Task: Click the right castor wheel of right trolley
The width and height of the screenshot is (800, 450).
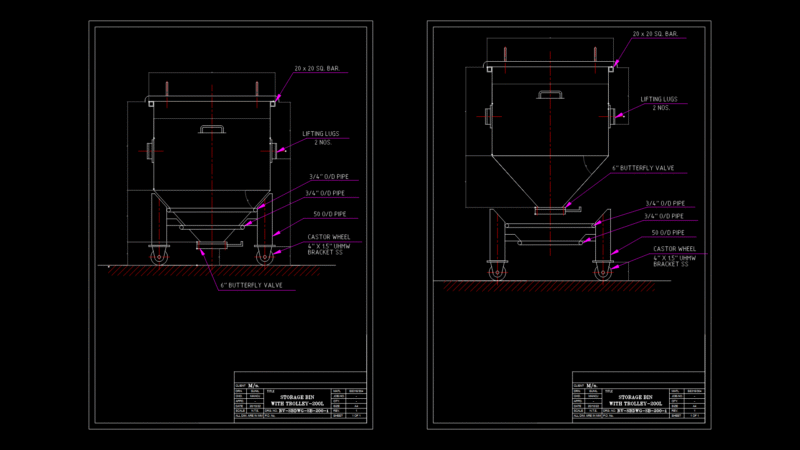Action: (x=603, y=272)
